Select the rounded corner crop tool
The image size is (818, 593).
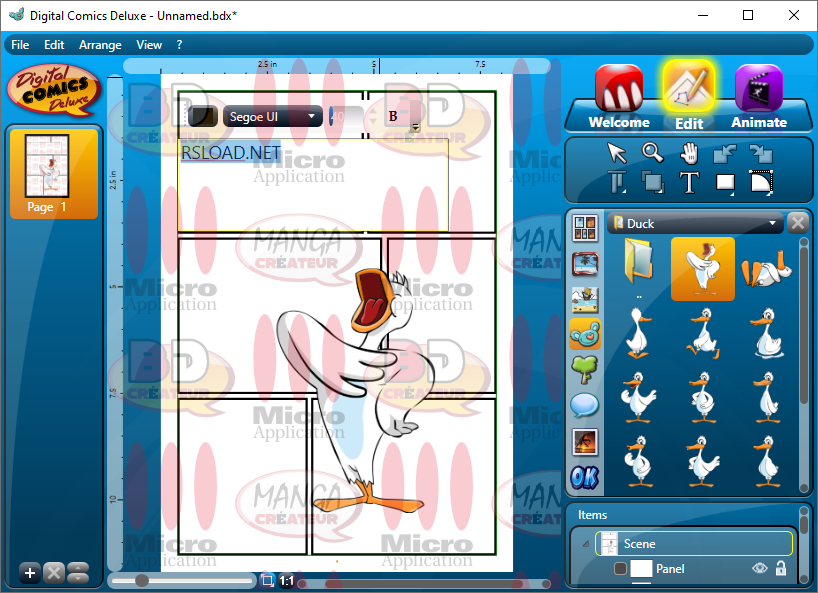click(x=761, y=183)
